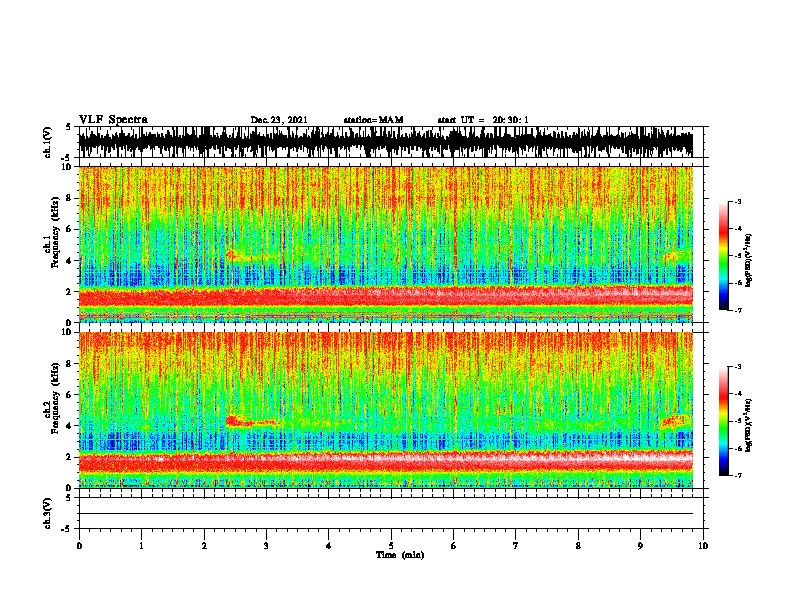Click the red emission burst near 9.5 min in ch.2
Screen dimensions: 792x612
coord(674,422)
